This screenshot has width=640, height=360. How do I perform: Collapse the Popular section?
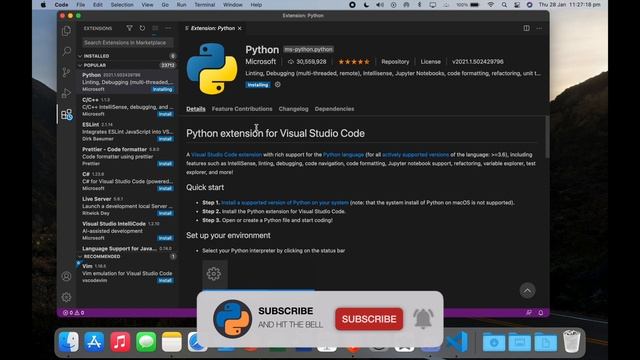pos(128,65)
